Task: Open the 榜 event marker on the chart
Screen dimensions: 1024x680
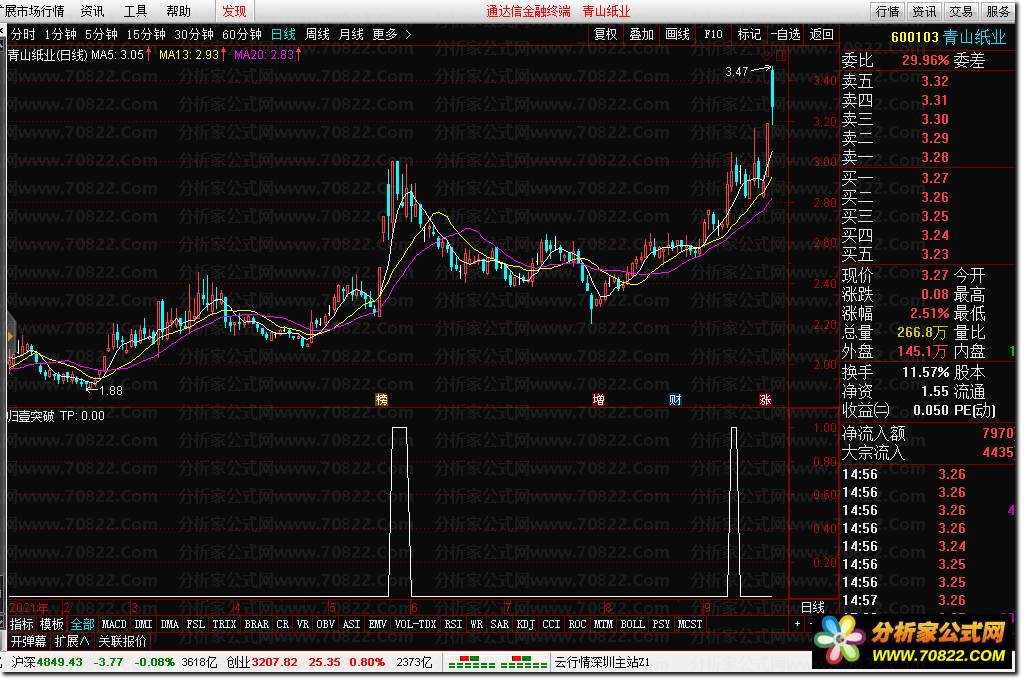Action: point(381,400)
